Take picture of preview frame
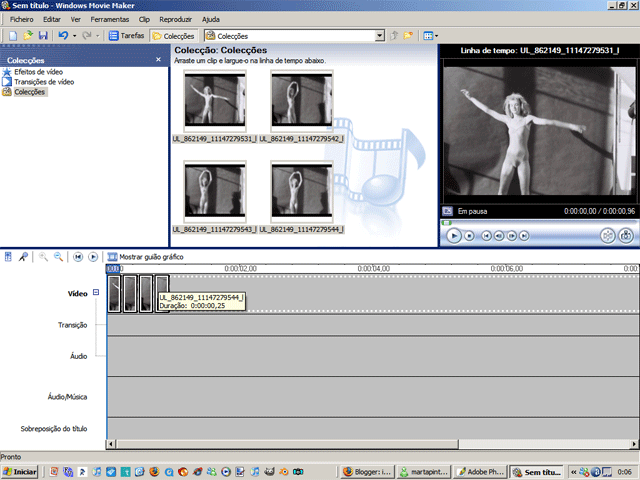Screen dimensions: 640x480 [626, 236]
